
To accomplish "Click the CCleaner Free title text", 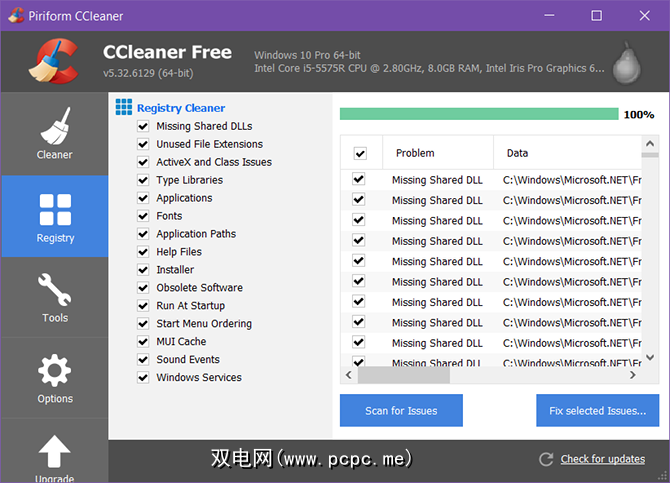I will 167,52.
